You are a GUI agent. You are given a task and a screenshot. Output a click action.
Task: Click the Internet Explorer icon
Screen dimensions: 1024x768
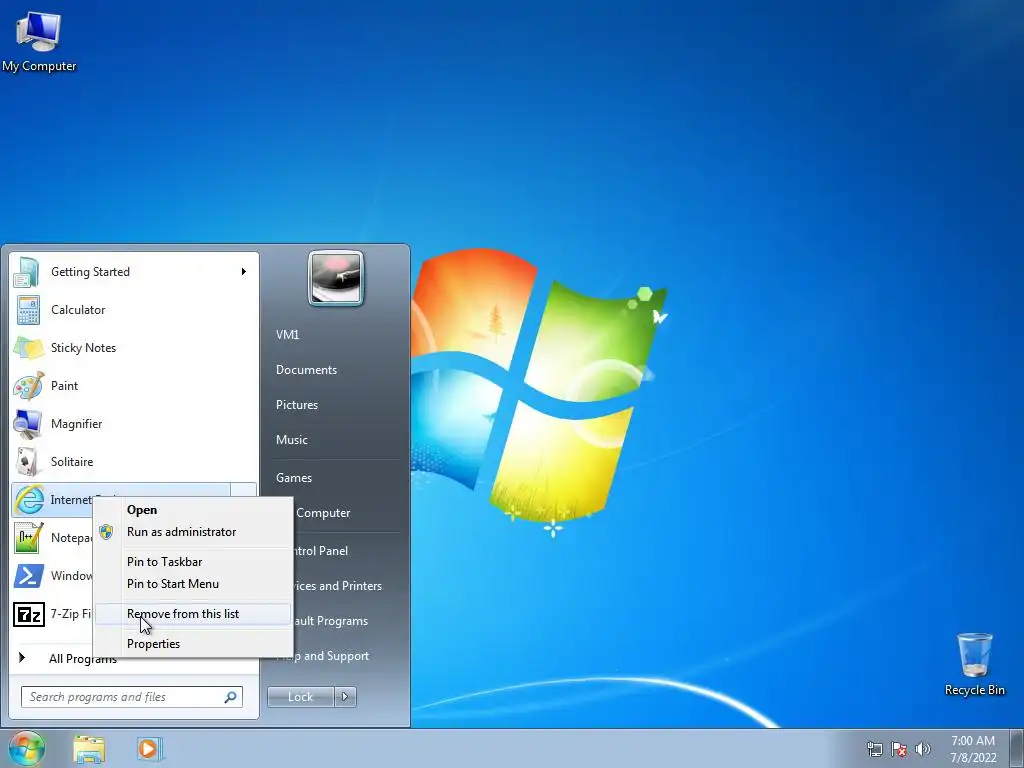28,500
